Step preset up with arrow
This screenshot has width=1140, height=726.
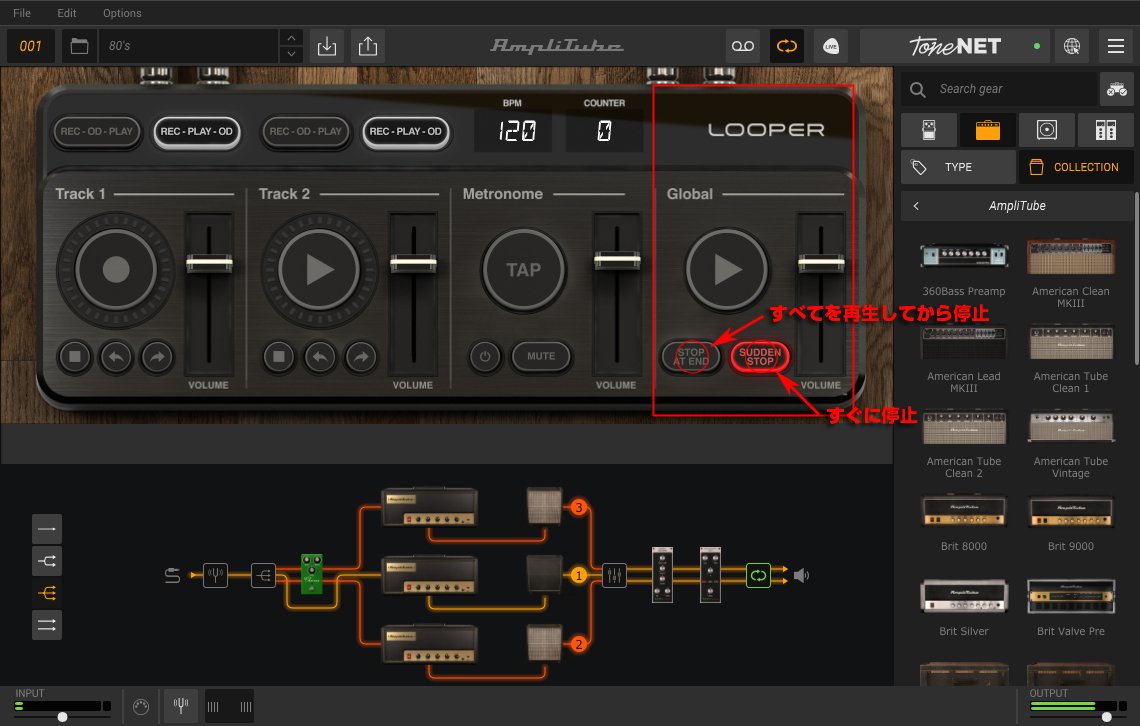pyautogui.click(x=291, y=38)
